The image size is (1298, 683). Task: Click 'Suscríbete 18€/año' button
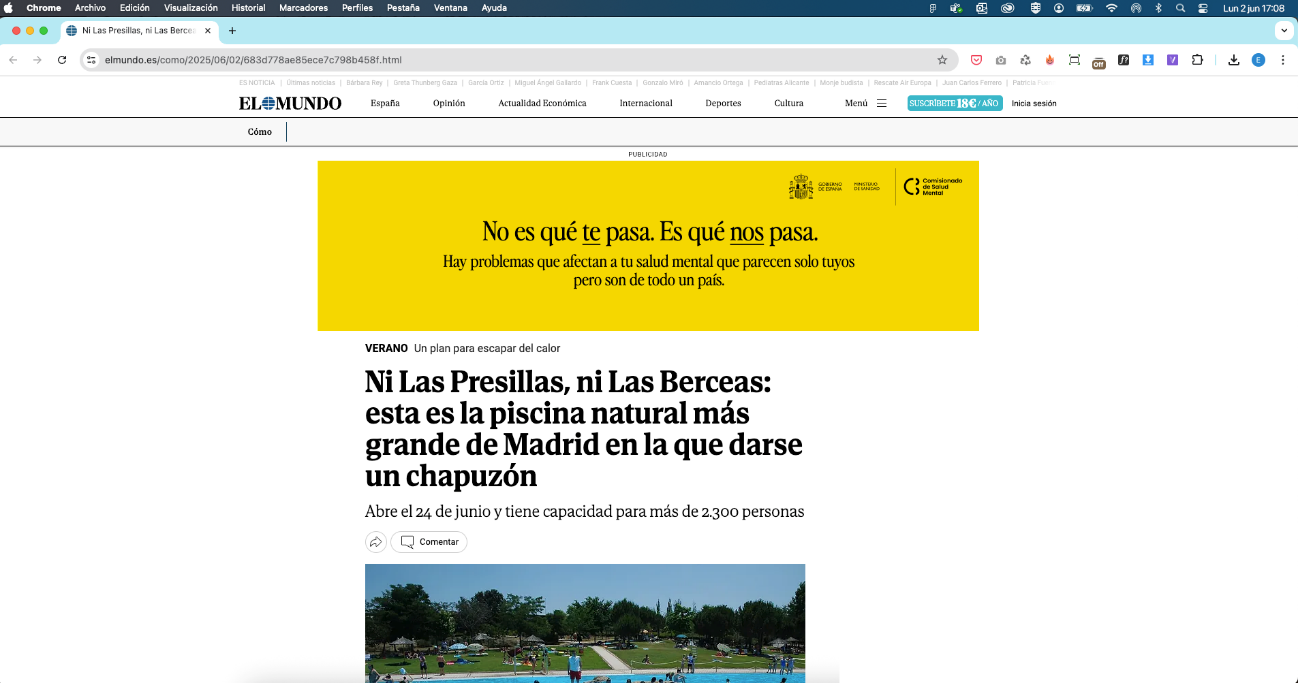coord(954,103)
